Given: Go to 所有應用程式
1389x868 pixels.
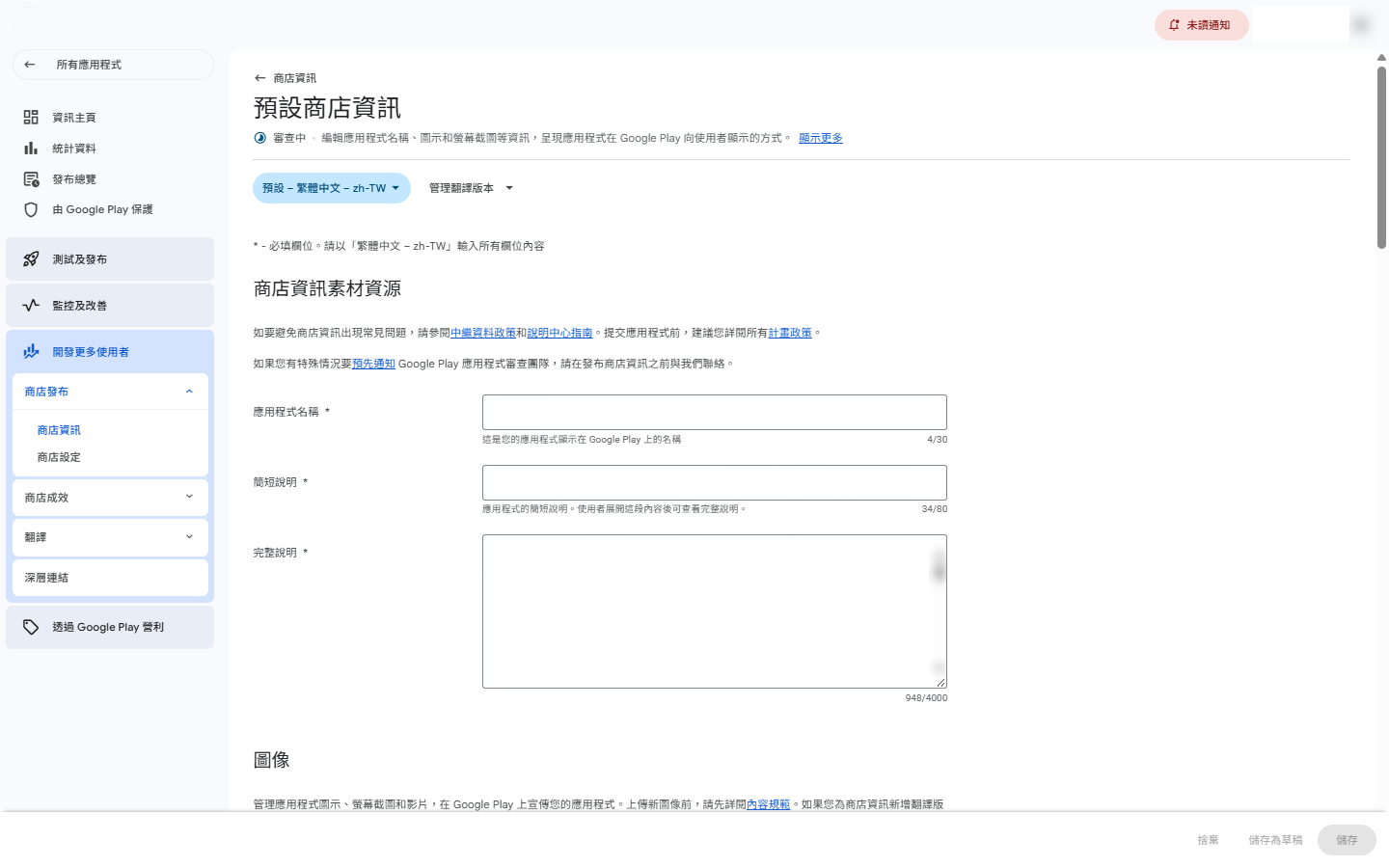Looking at the screenshot, I should click(113, 65).
